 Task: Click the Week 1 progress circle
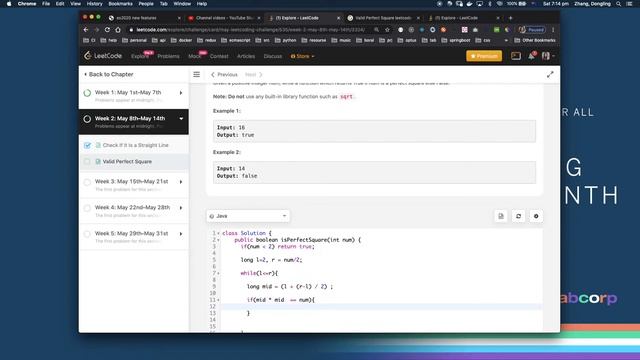tap(87, 93)
